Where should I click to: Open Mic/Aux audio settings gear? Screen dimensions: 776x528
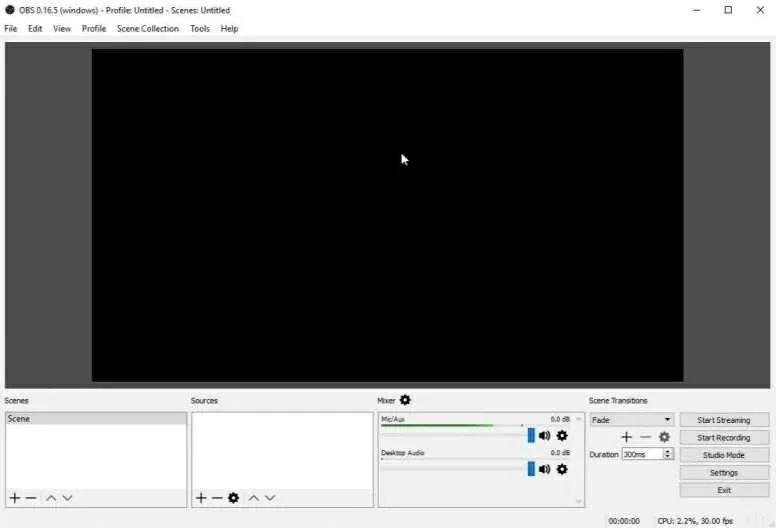(562, 436)
